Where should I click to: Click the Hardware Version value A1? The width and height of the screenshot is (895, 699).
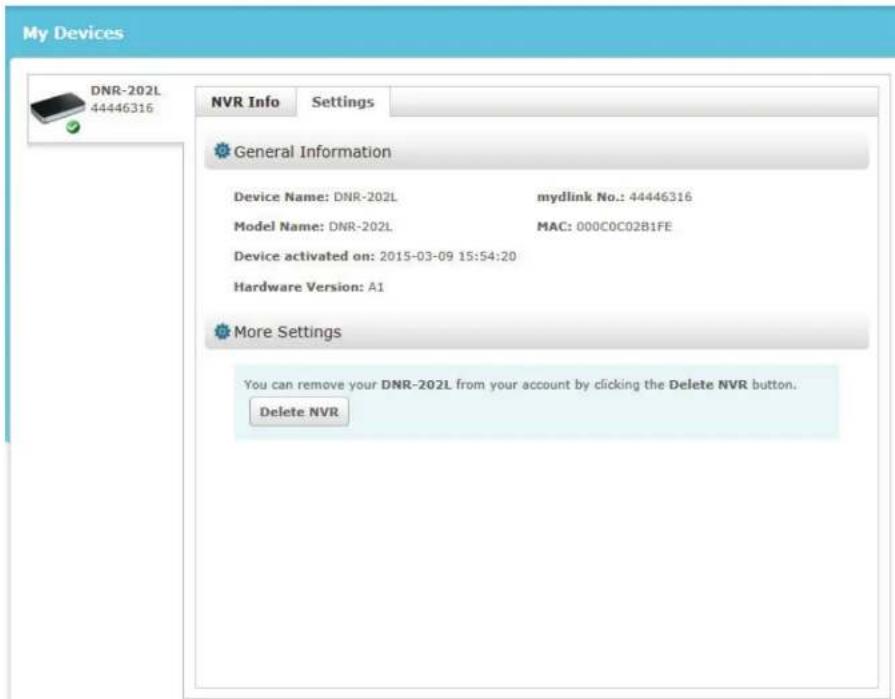(376, 287)
